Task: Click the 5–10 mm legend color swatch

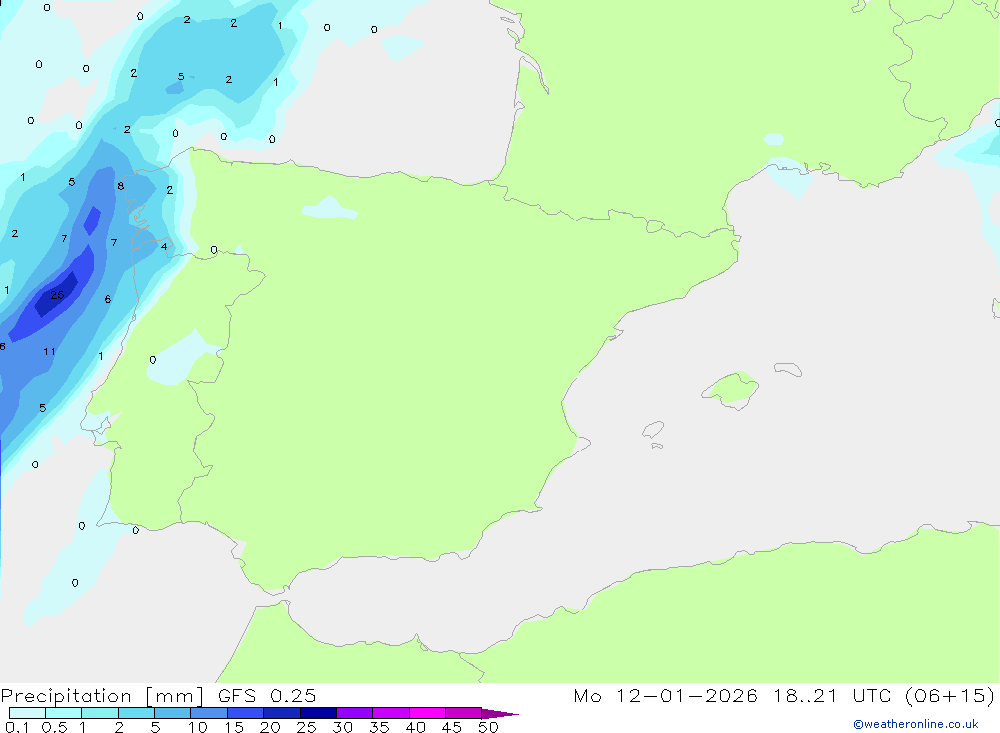Action: pos(173,713)
